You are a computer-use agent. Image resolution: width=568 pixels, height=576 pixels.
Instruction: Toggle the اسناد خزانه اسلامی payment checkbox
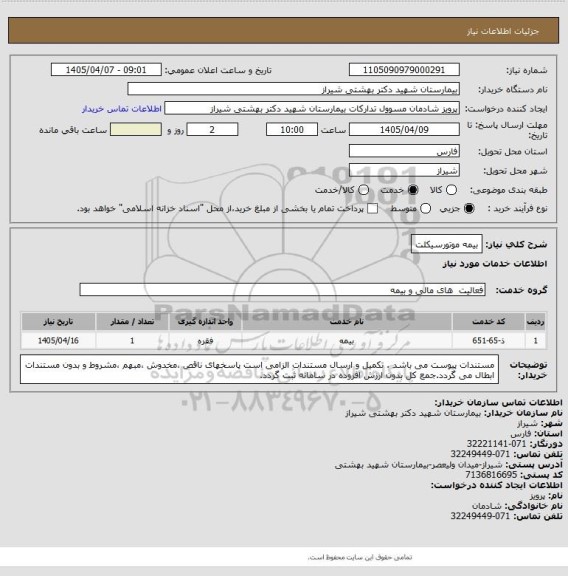click(373, 209)
